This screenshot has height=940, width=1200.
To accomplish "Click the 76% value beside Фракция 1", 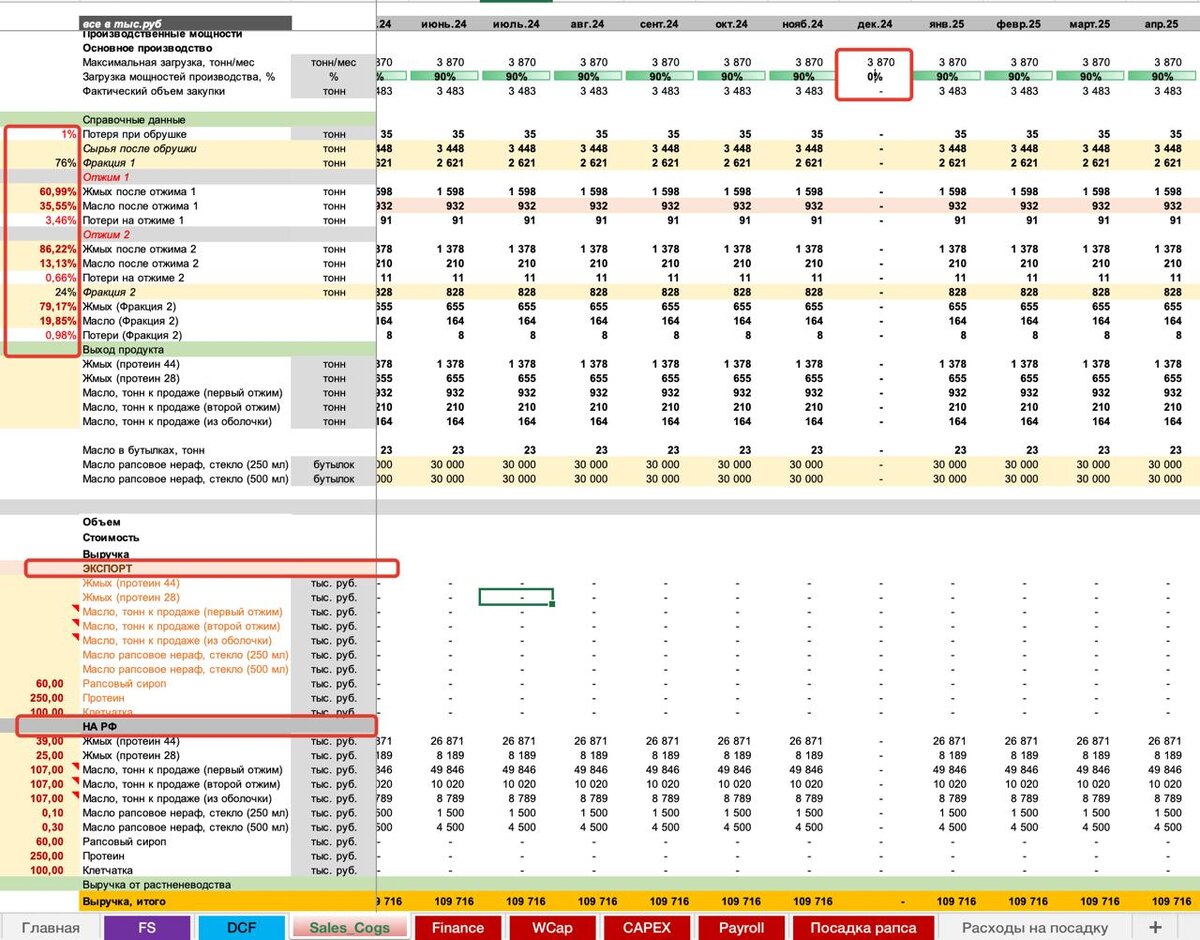I will (65, 163).
